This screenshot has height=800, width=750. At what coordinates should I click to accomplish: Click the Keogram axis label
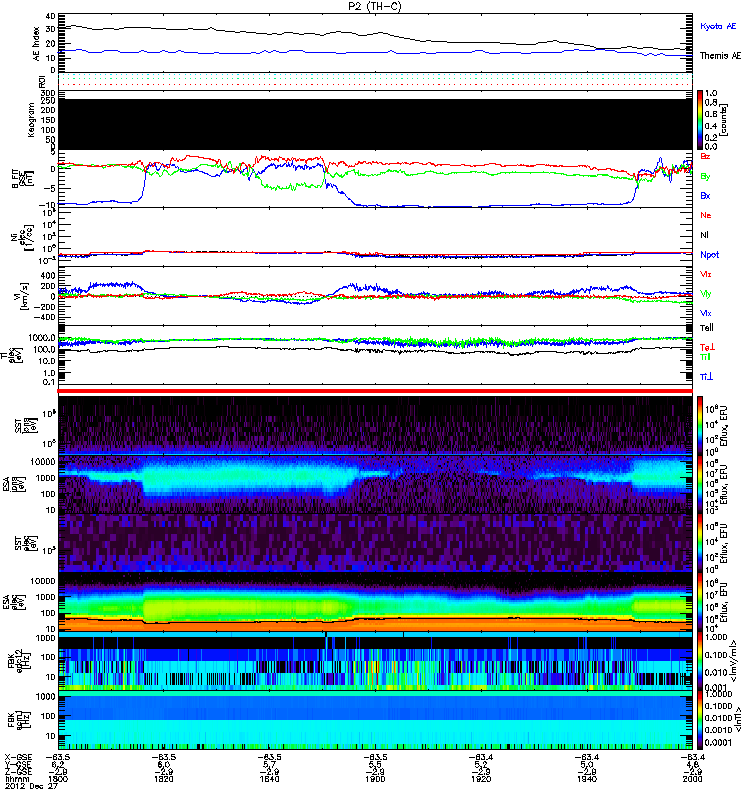31,120
